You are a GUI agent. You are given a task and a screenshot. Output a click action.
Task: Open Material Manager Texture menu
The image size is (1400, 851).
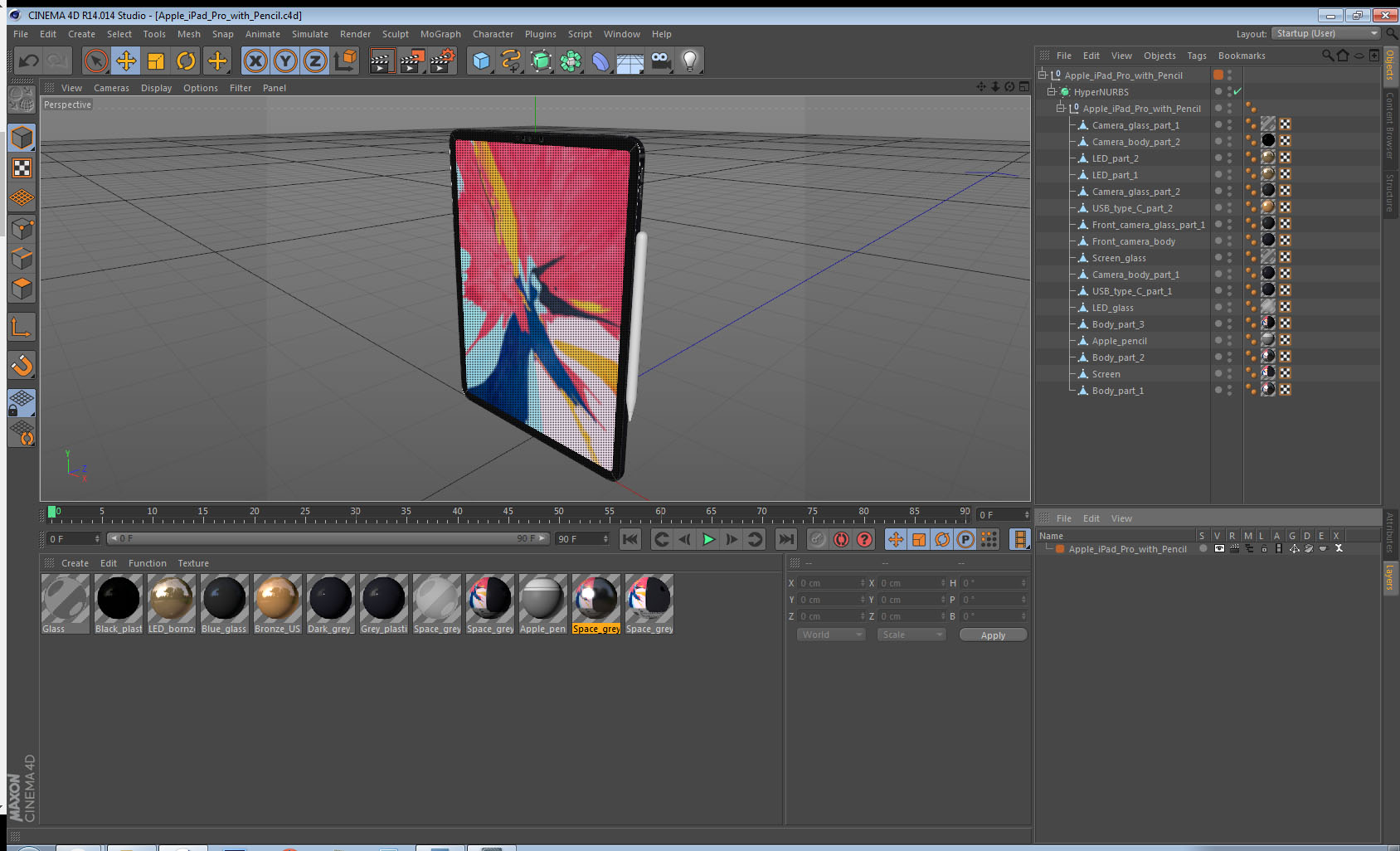(x=193, y=563)
